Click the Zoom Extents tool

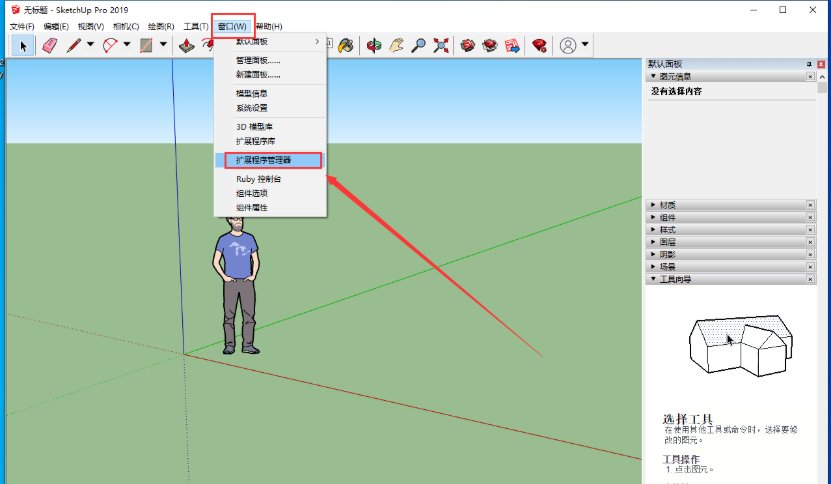point(441,46)
